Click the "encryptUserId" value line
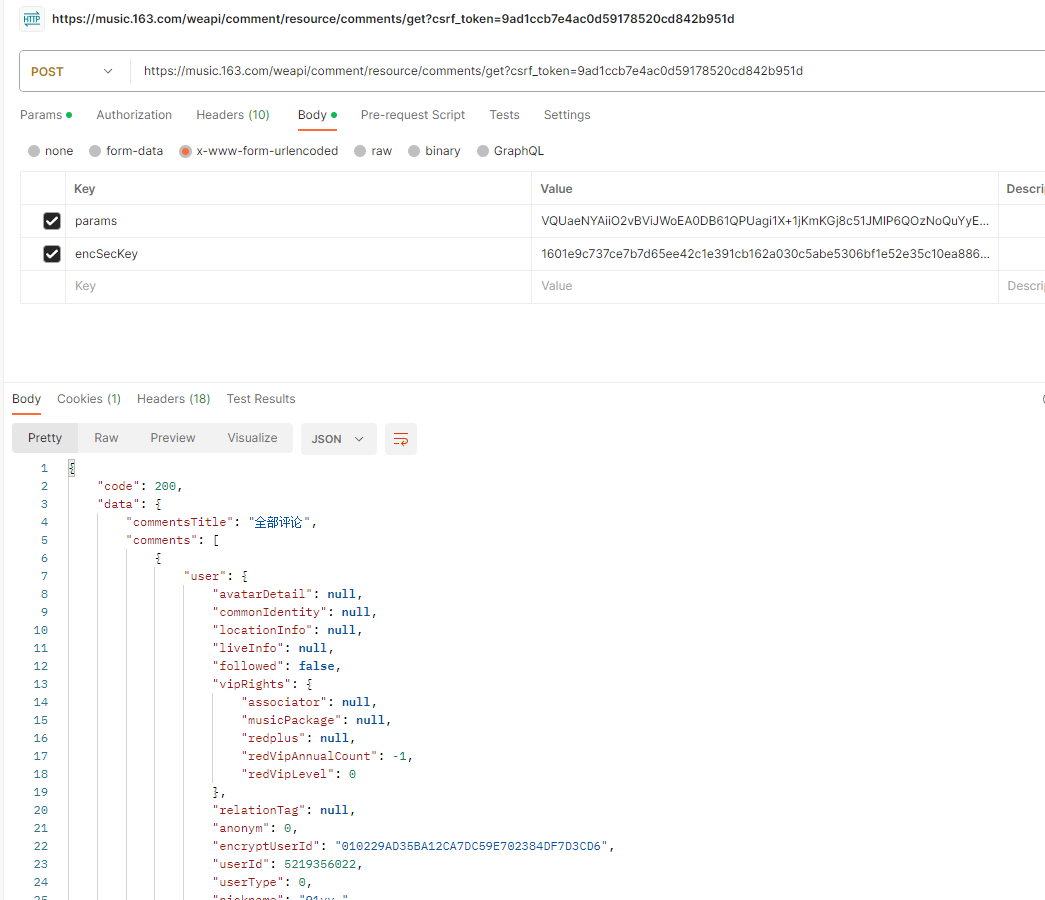The height and width of the screenshot is (900, 1045). pos(413,846)
